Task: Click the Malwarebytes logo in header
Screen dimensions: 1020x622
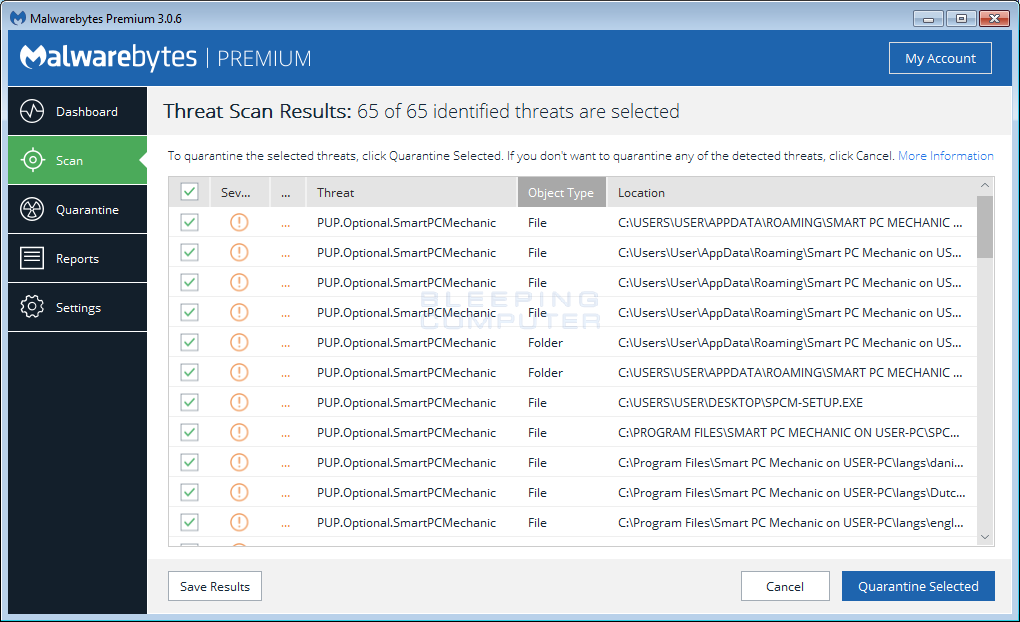Action: coord(108,58)
